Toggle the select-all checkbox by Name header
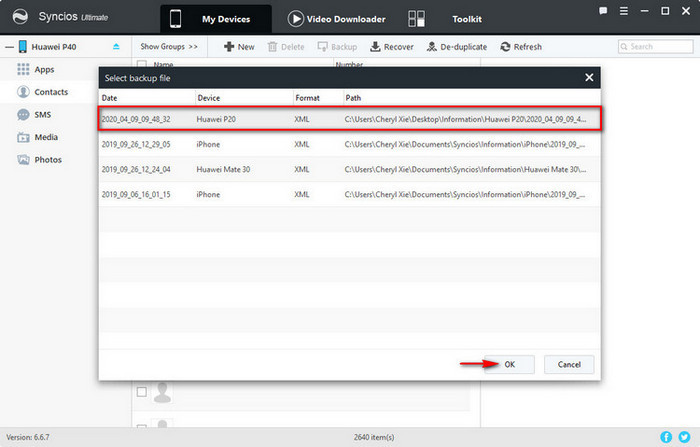This screenshot has width=700, height=447. pyautogui.click(x=142, y=64)
